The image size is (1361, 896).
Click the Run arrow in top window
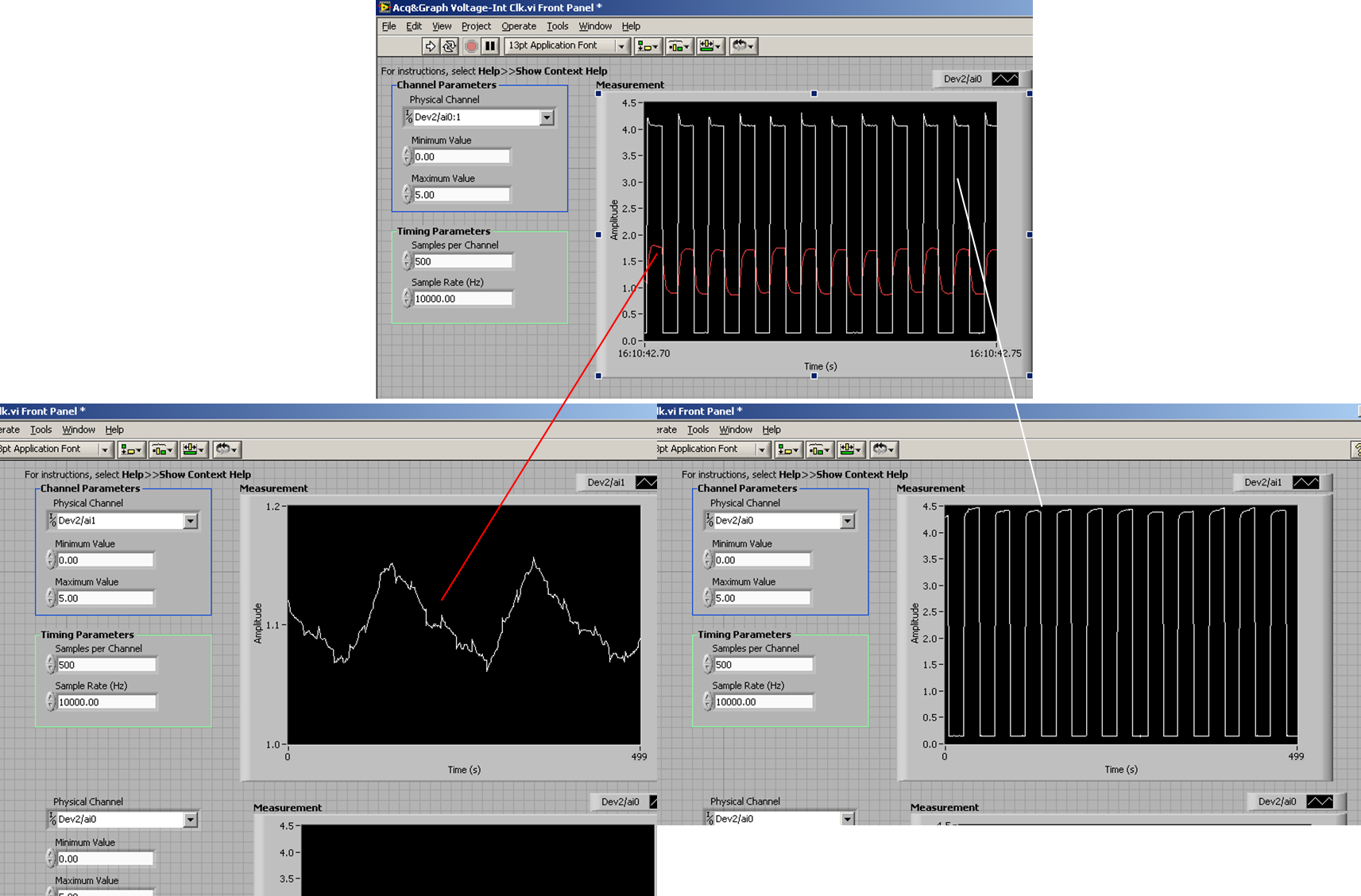tap(430, 46)
